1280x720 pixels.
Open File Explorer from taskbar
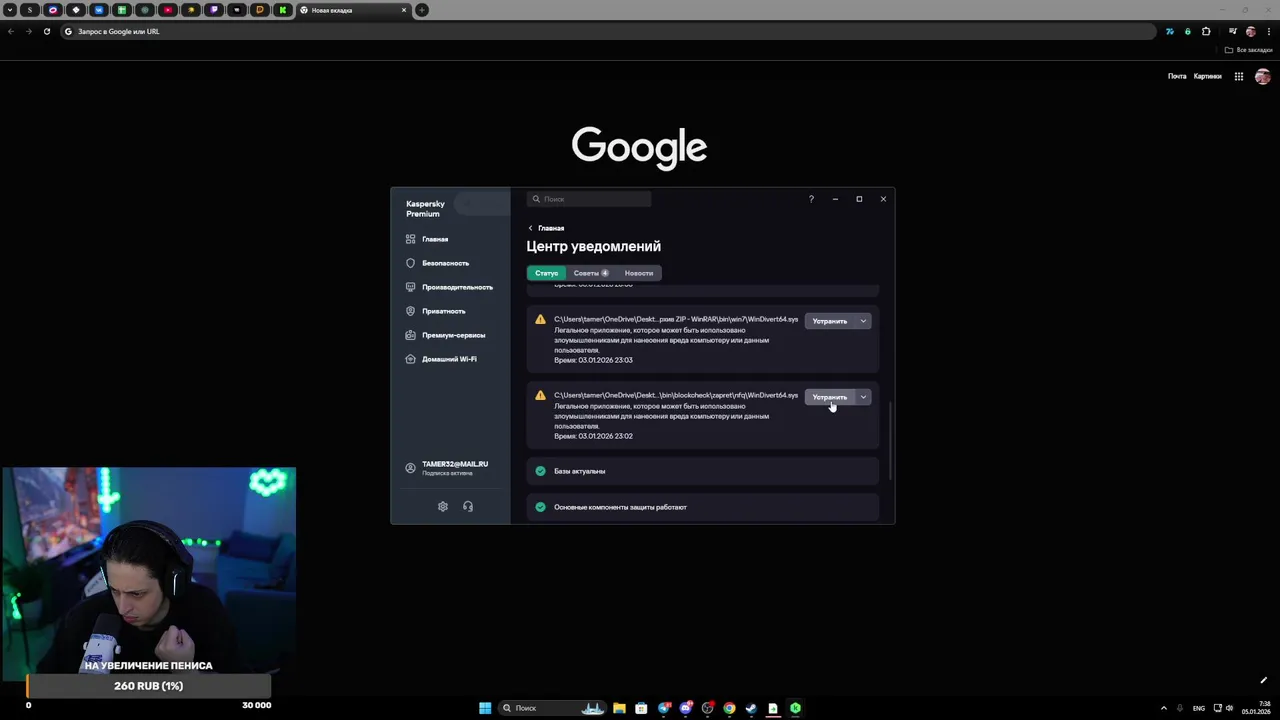[620, 708]
